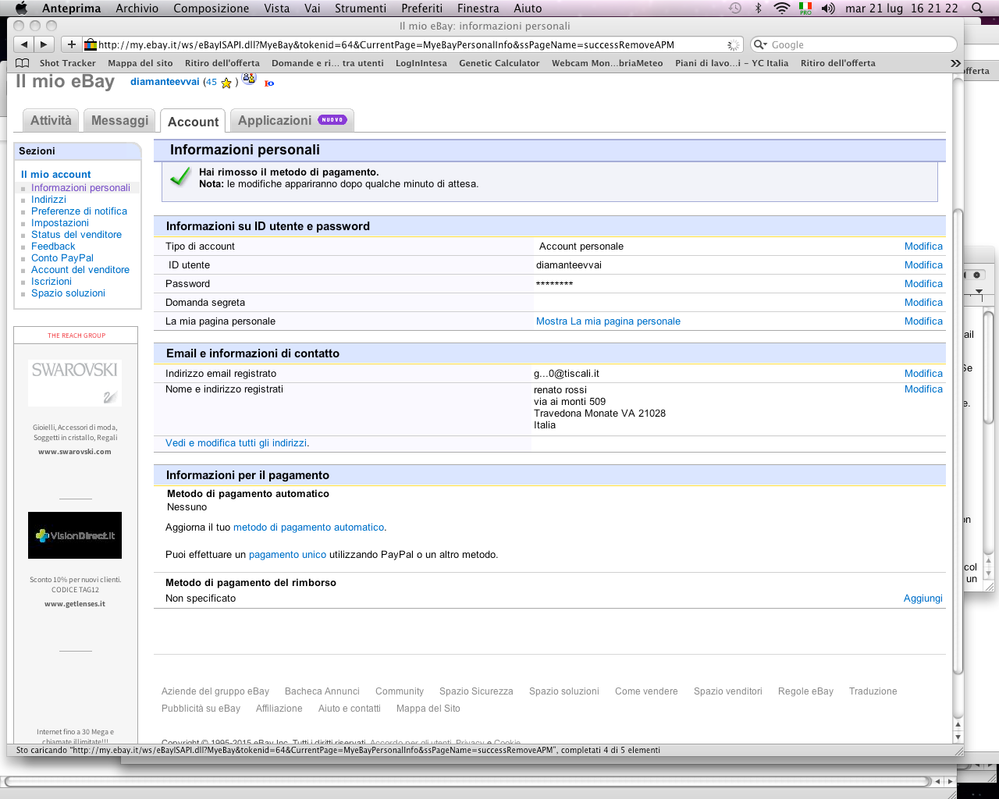The height and width of the screenshot is (799, 999).
Task: Click Modifica for Domanda segreta
Action: [923, 303]
